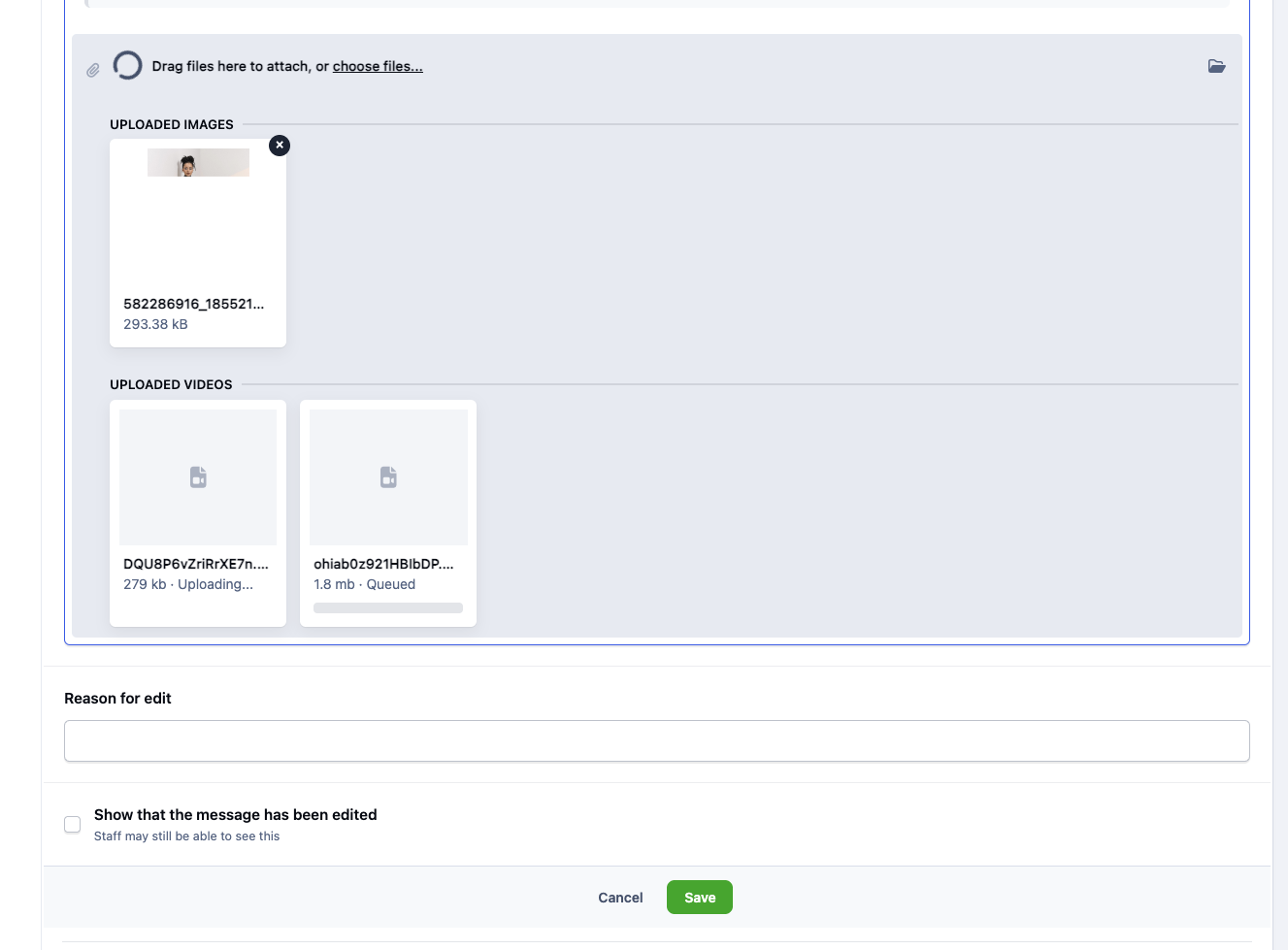Viewport: 1288px width, 950px height.
Task: Enable "Show that the message has been edited"
Action: coord(73,824)
